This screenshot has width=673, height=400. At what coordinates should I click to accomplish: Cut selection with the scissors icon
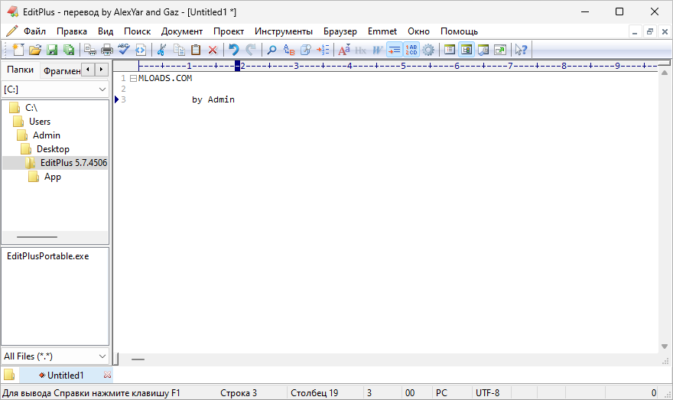pyautogui.click(x=161, y=50)
